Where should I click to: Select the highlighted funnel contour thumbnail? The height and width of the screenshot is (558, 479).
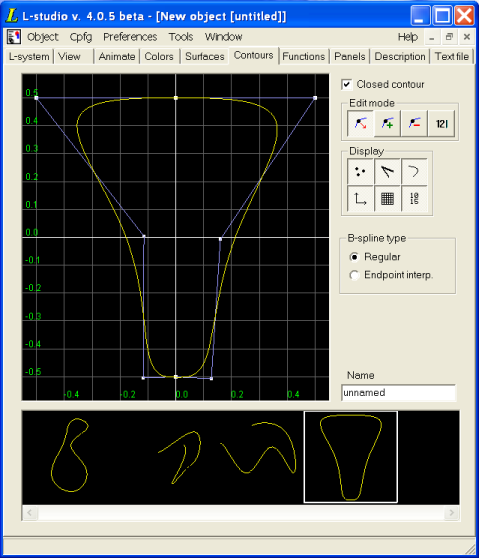351,457
